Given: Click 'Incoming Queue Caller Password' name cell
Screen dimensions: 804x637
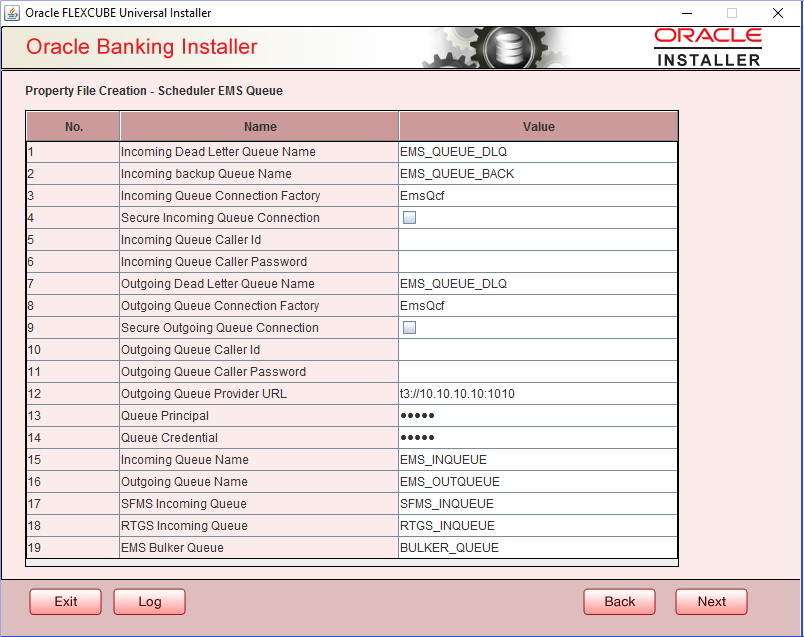Looking at the screenshot, I should pyautogui.click(x=259, y=262).
